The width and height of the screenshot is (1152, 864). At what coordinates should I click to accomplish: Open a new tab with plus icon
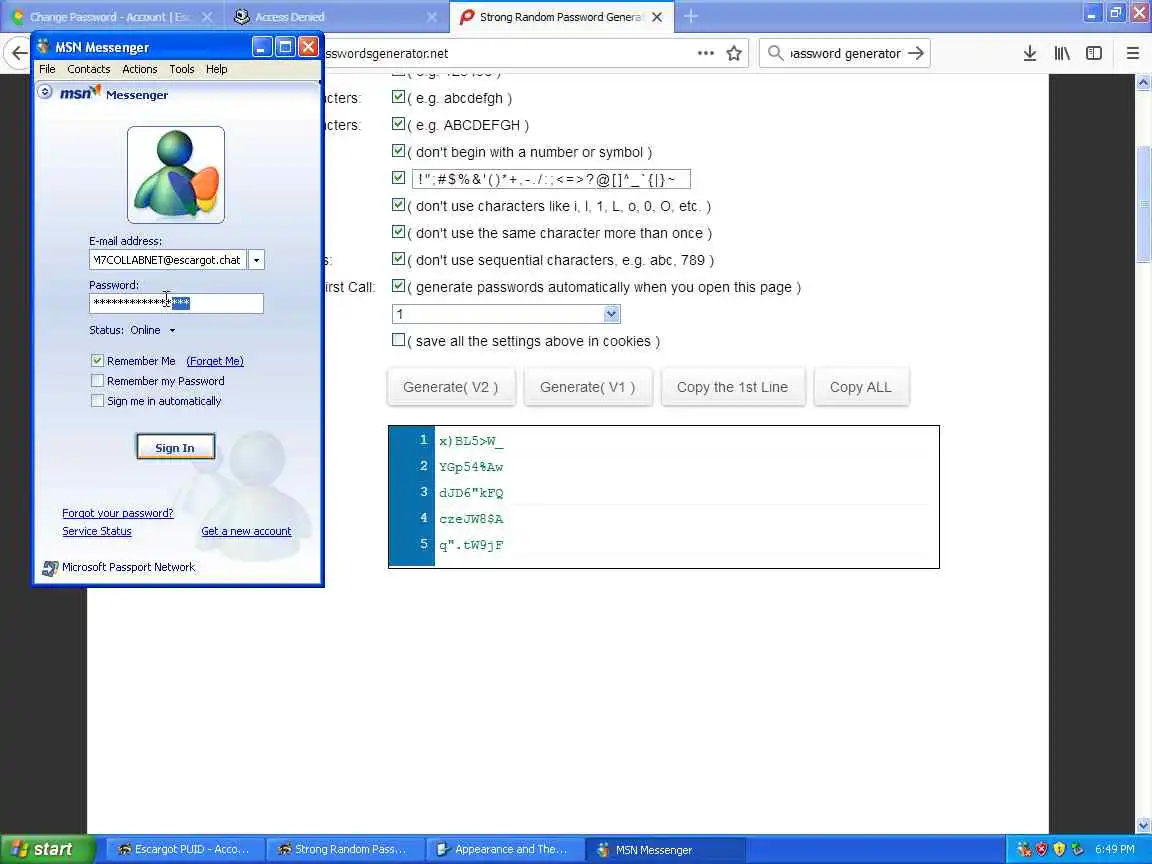(691, 16)
